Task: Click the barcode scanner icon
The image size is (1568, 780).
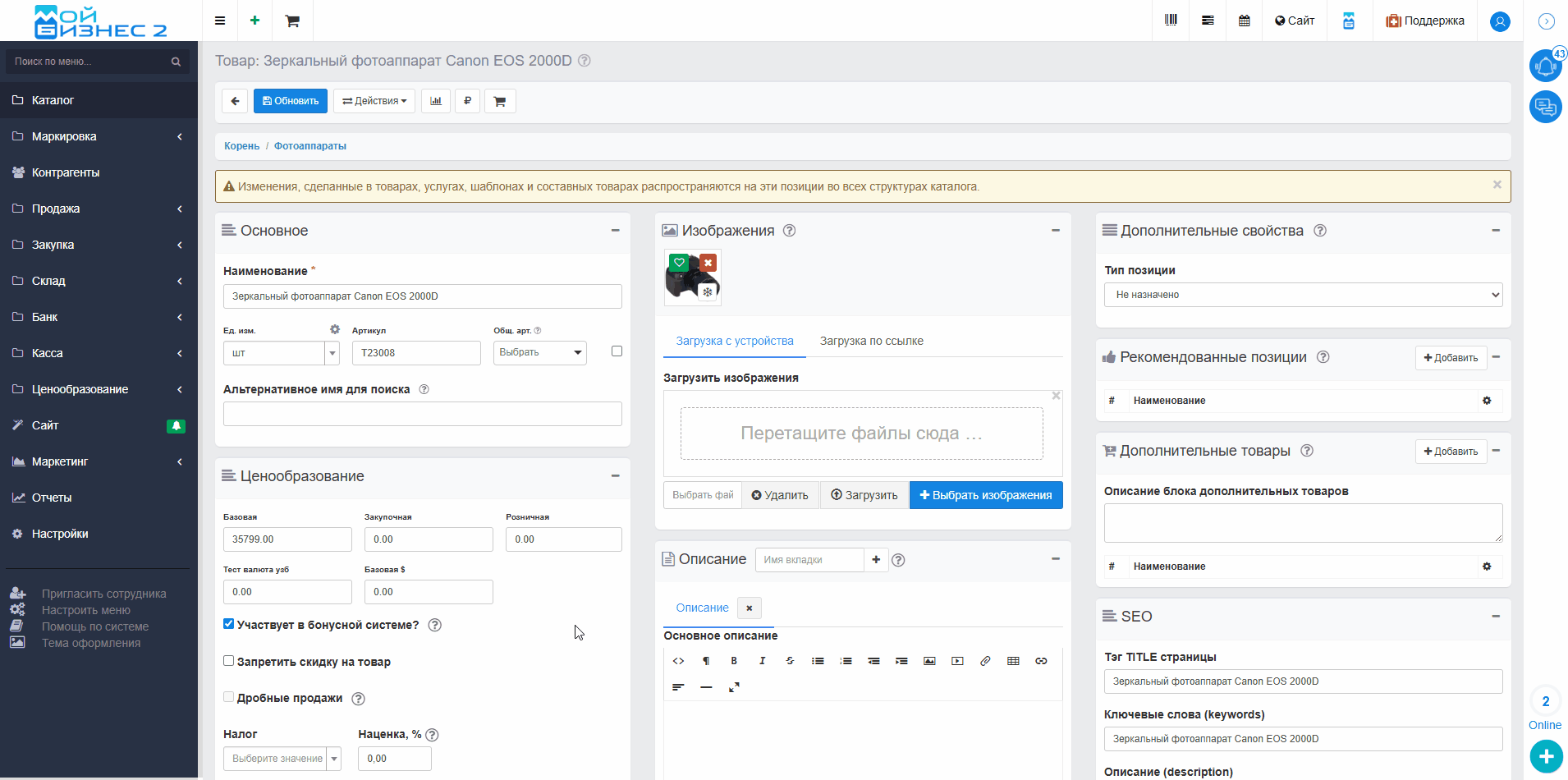Action: tap(1171, 21)
